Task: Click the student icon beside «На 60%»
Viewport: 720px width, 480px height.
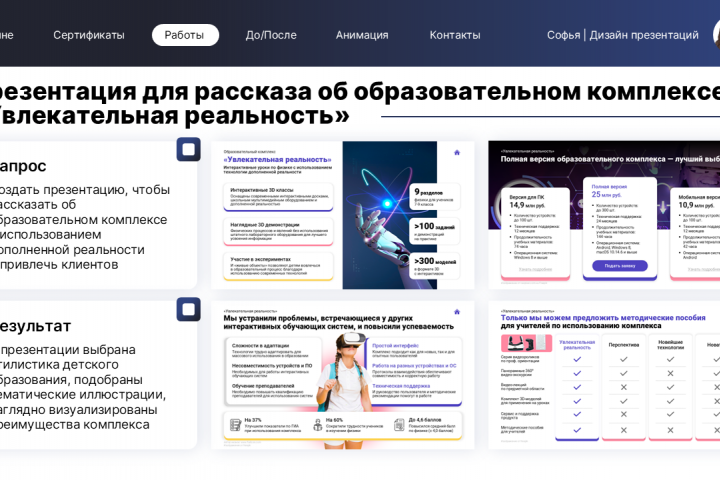Action: click(318, 425)
